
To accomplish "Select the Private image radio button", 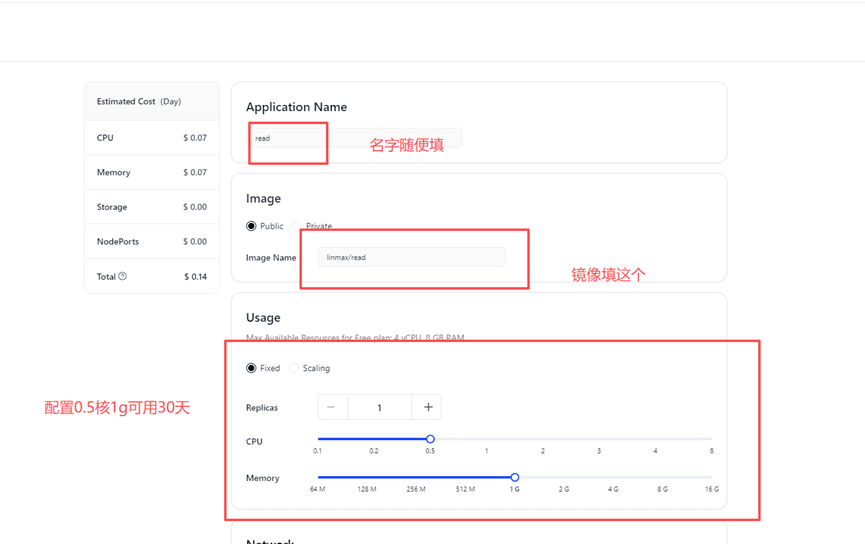I will coord(298,226).
